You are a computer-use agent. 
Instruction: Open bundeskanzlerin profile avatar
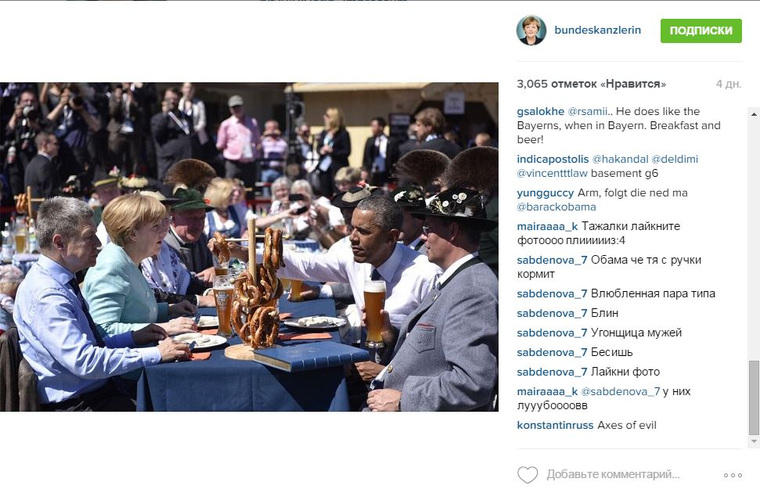click(531, 30)
